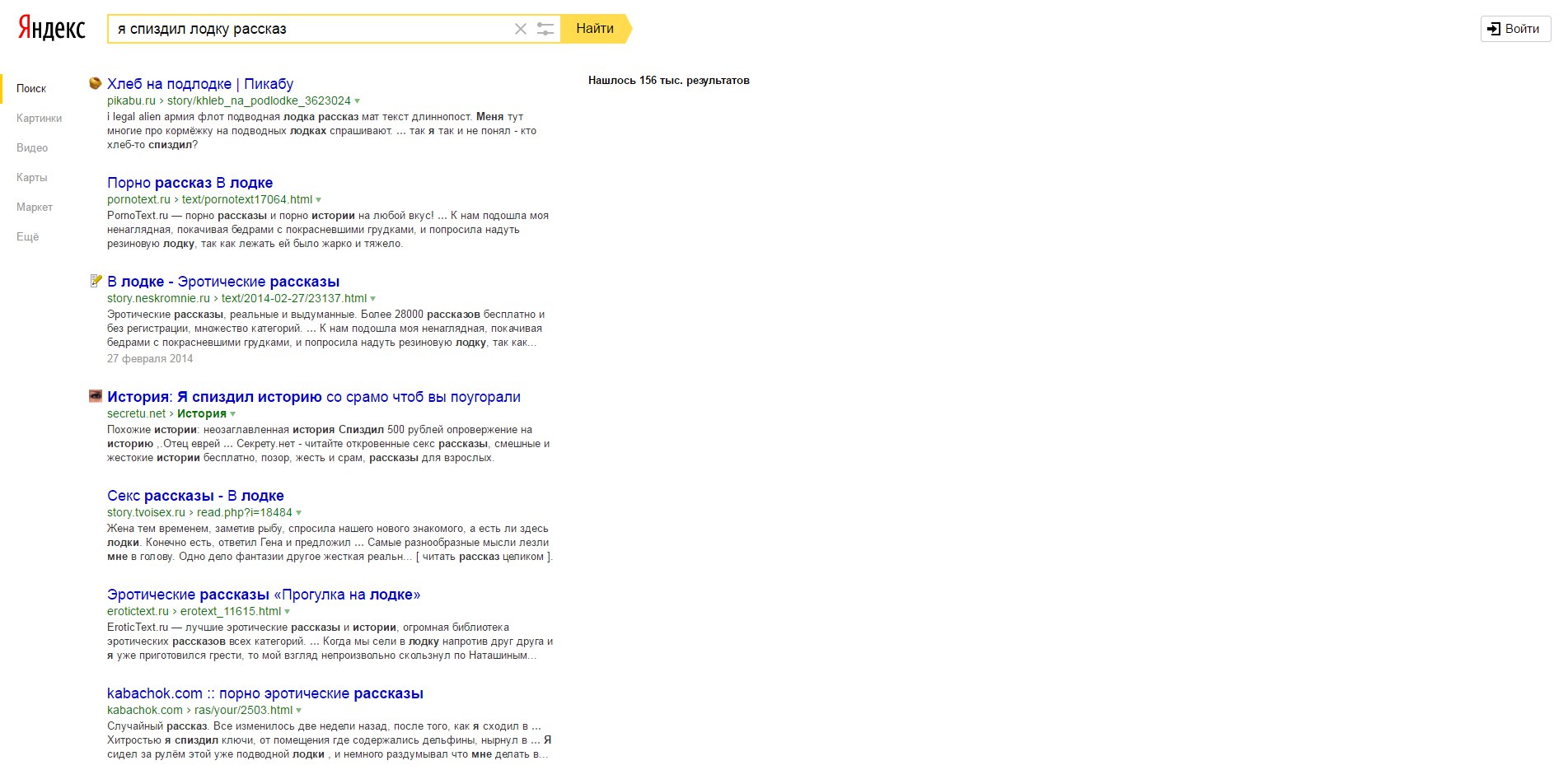Expand the Ещё menu in sidebar
This screenshot has width=1568, height=770.
[x=27, y=236]
